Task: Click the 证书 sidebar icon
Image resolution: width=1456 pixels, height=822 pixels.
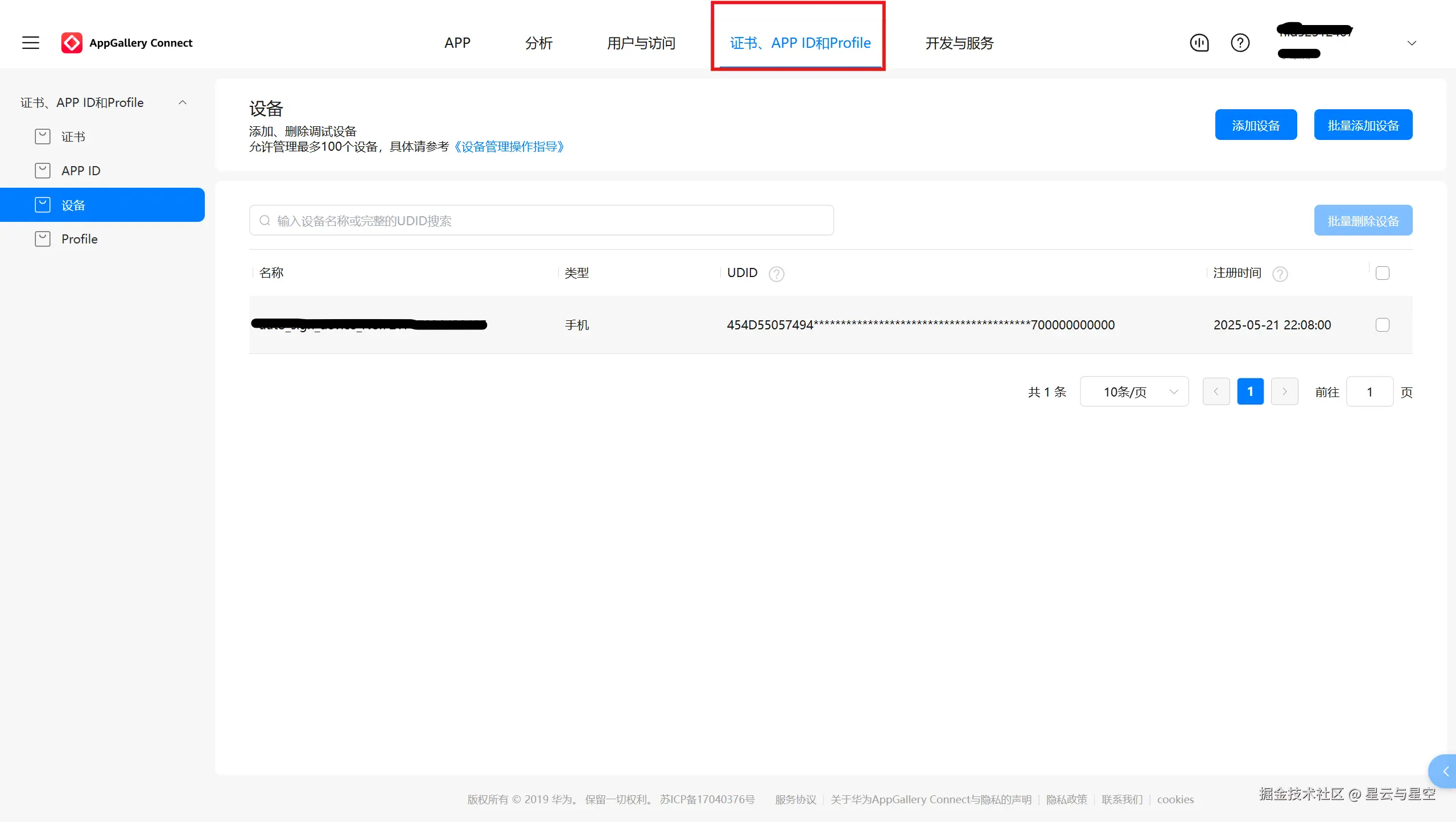Action: pos(43,137)
